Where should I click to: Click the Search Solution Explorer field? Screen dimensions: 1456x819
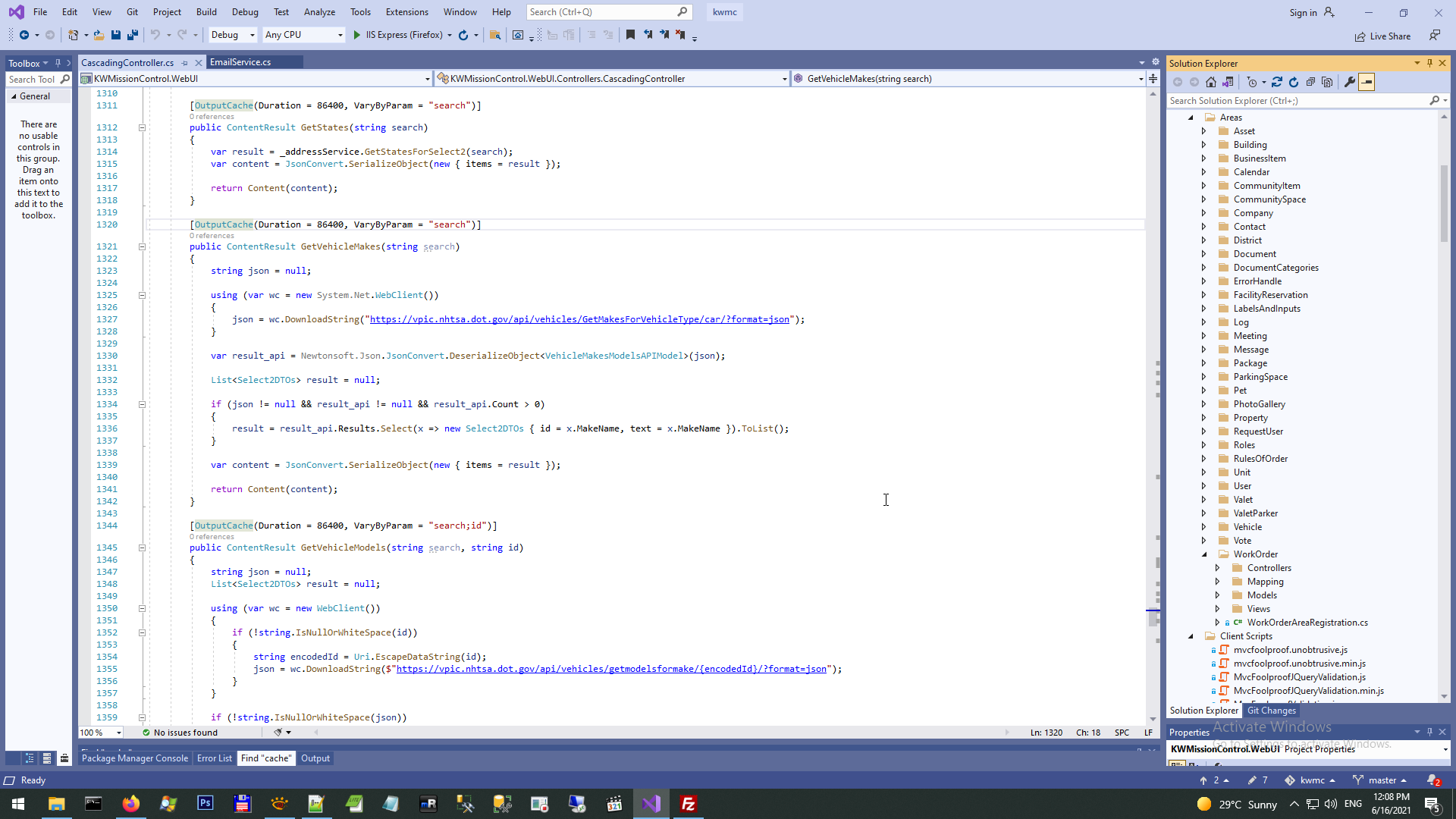(1297, 100)
